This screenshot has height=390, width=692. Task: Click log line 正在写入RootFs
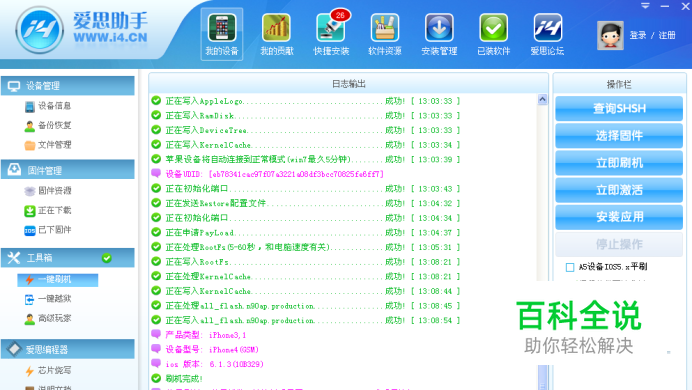pyautogui.click(x=305, y=262)
